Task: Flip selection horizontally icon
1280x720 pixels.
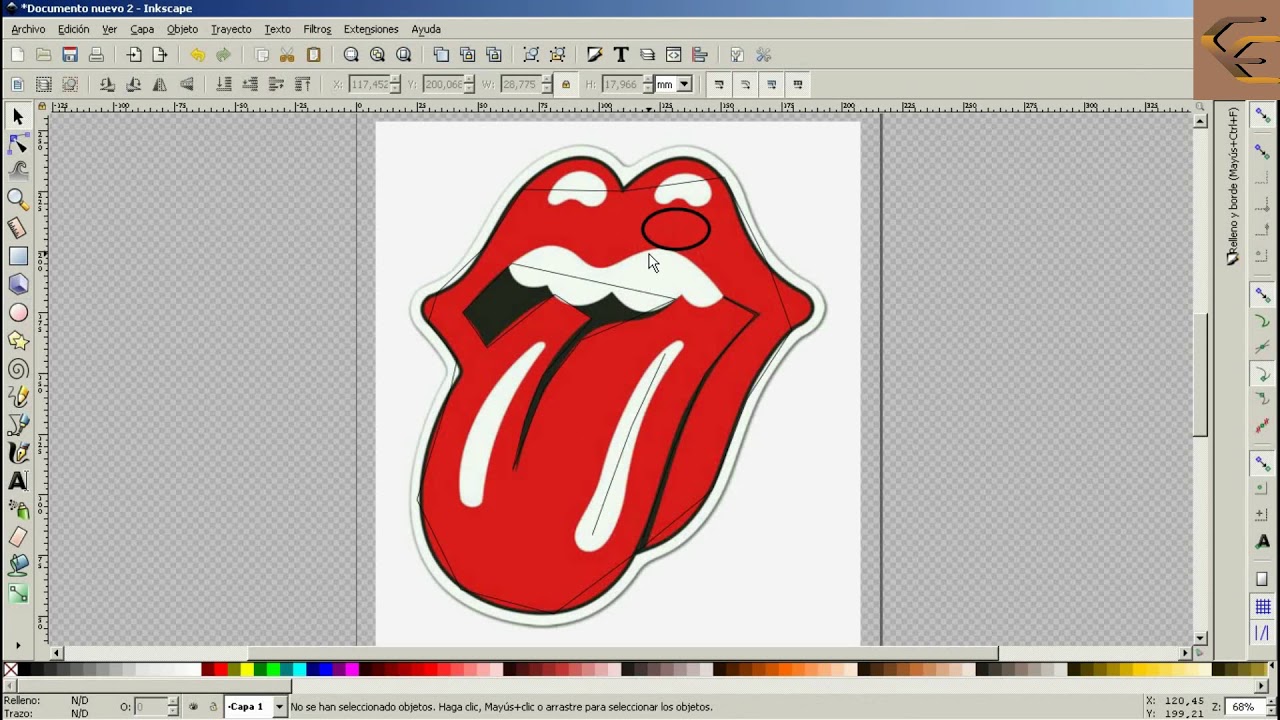Action: pyautogui.click(x=160, y=85)
